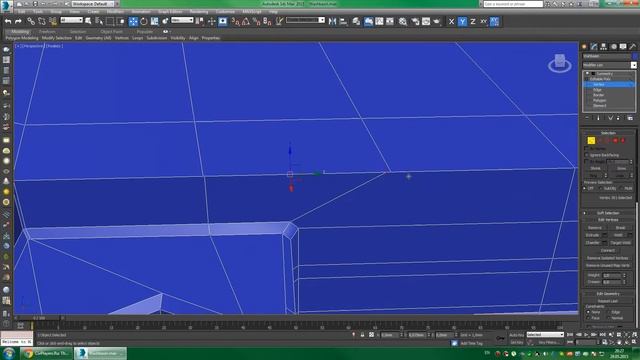The width and height of the screenshot is (640, 360).
Task: Select Preview Selection SubObj radio
Action: coord(600,189)
